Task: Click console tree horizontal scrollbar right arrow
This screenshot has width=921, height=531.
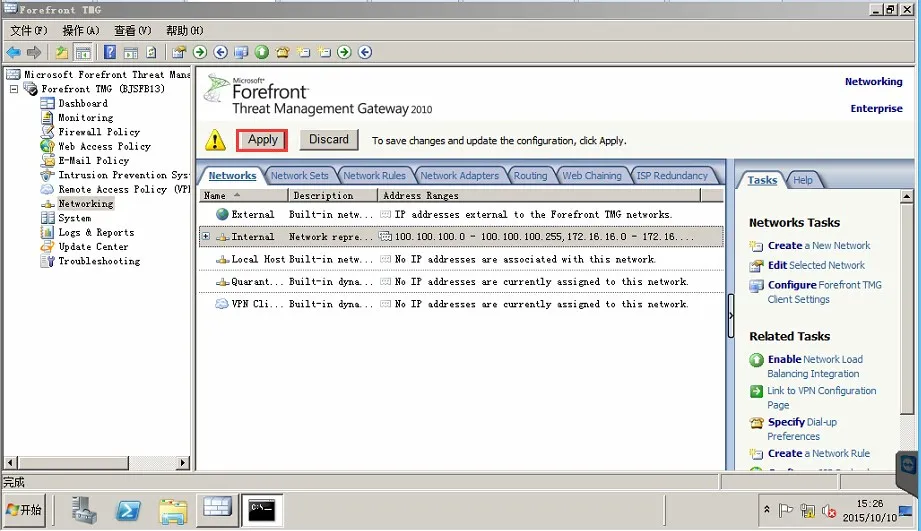Action: click(x=183, y=463)
